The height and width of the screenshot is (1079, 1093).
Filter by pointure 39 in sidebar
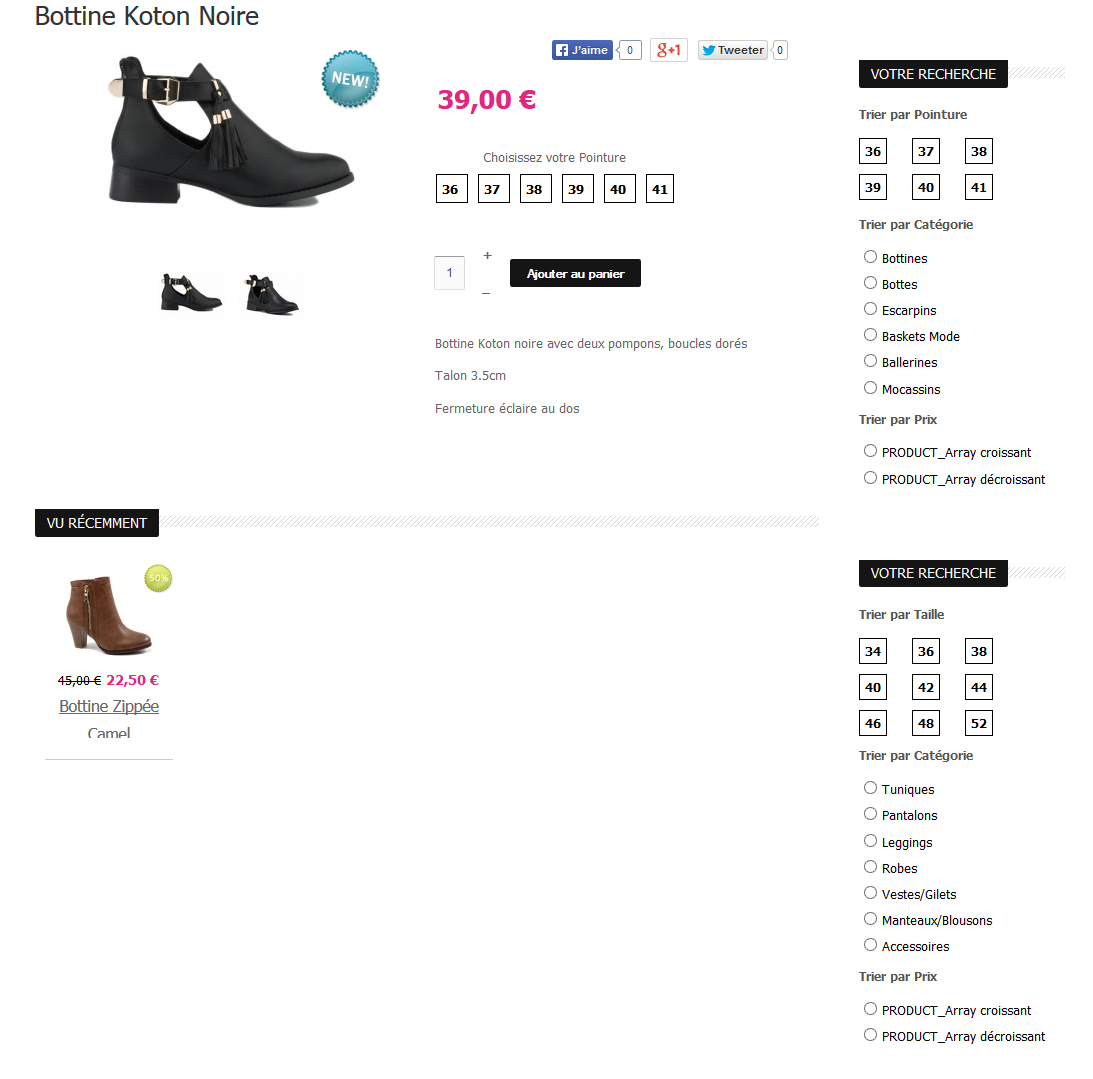[873, 188]
